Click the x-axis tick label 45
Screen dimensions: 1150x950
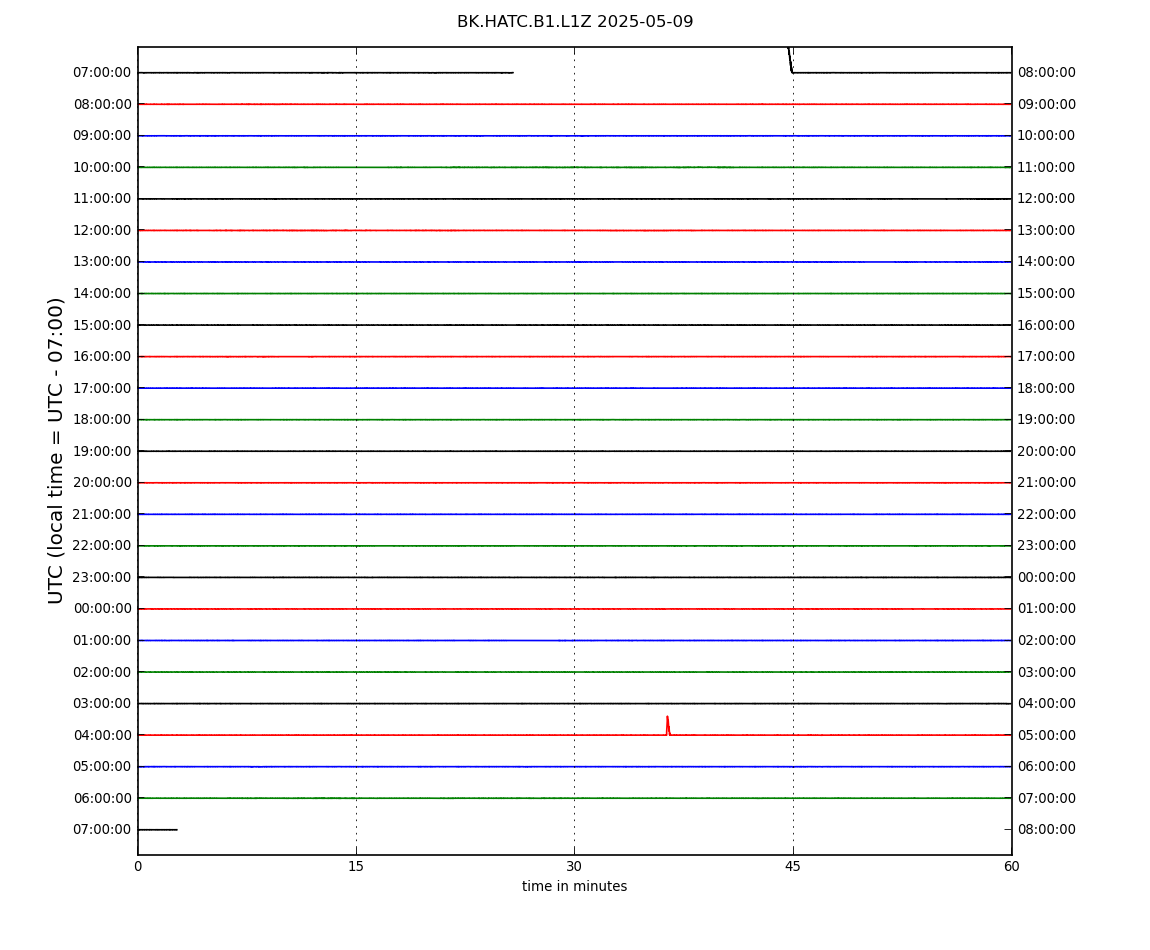[x=793, y=866]
